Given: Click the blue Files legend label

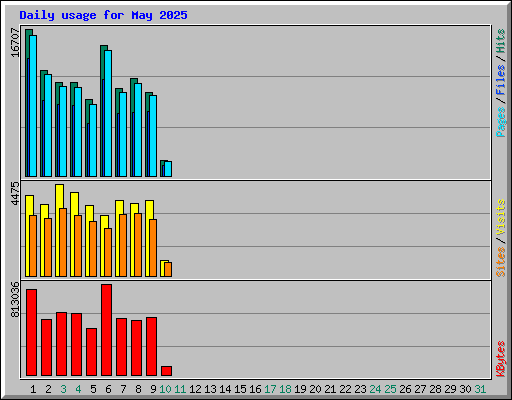Looking at the screenshot, I should pos(501,80).
